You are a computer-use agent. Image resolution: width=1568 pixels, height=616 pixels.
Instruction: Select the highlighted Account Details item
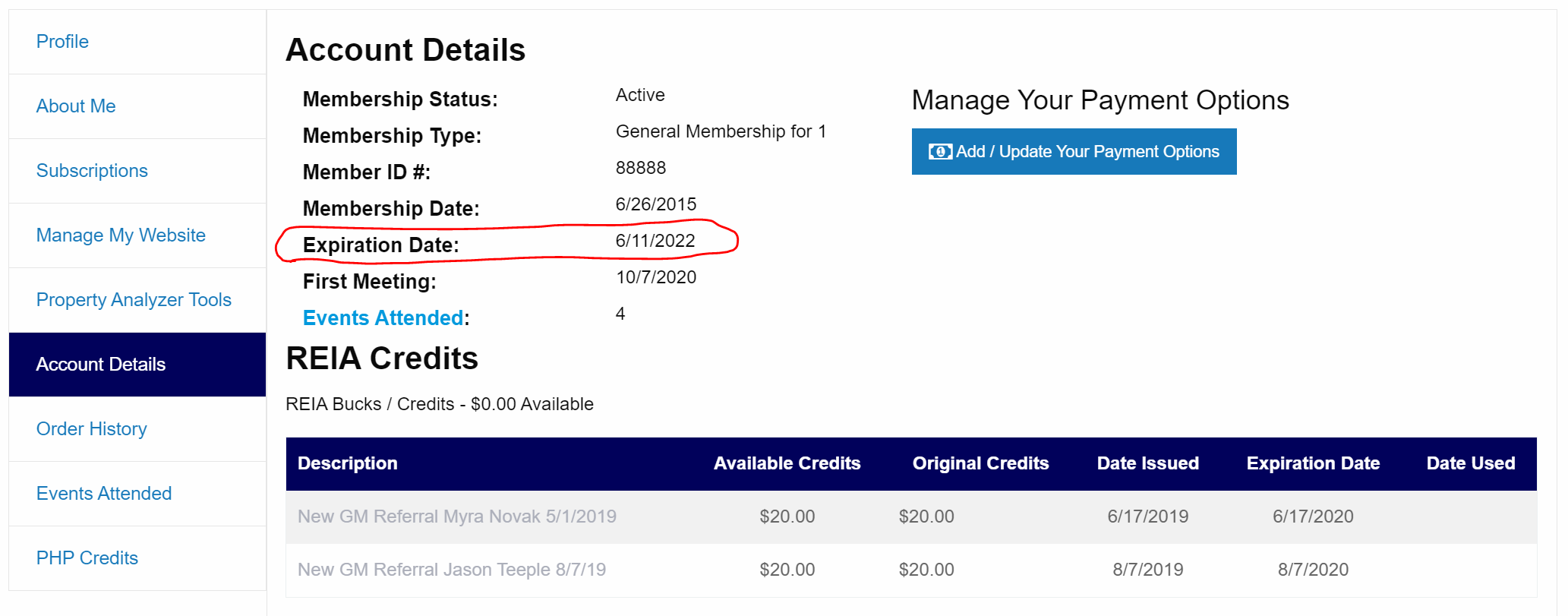(x=101, y=365)
